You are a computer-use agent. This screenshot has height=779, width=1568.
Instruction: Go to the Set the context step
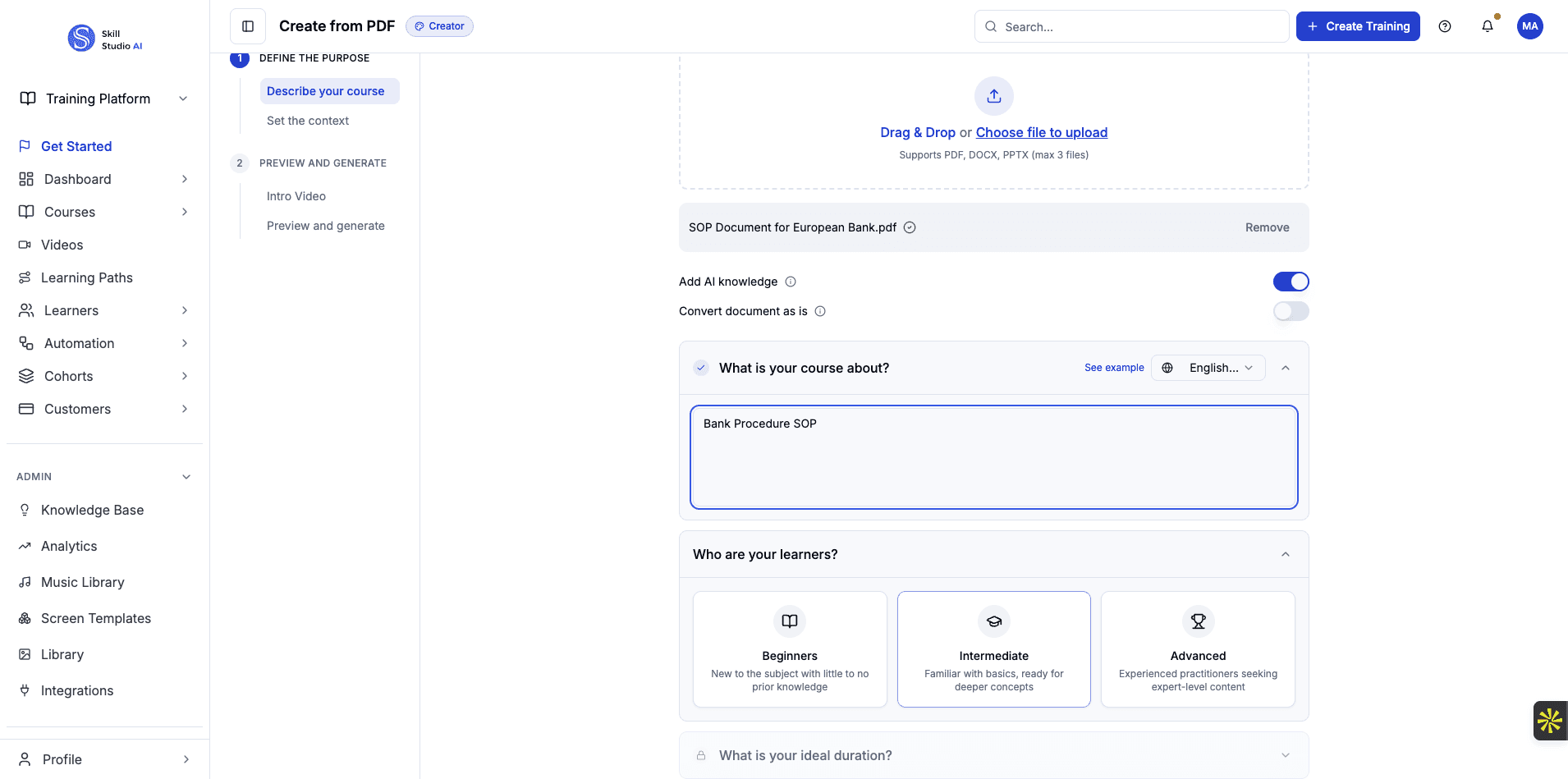308,120
